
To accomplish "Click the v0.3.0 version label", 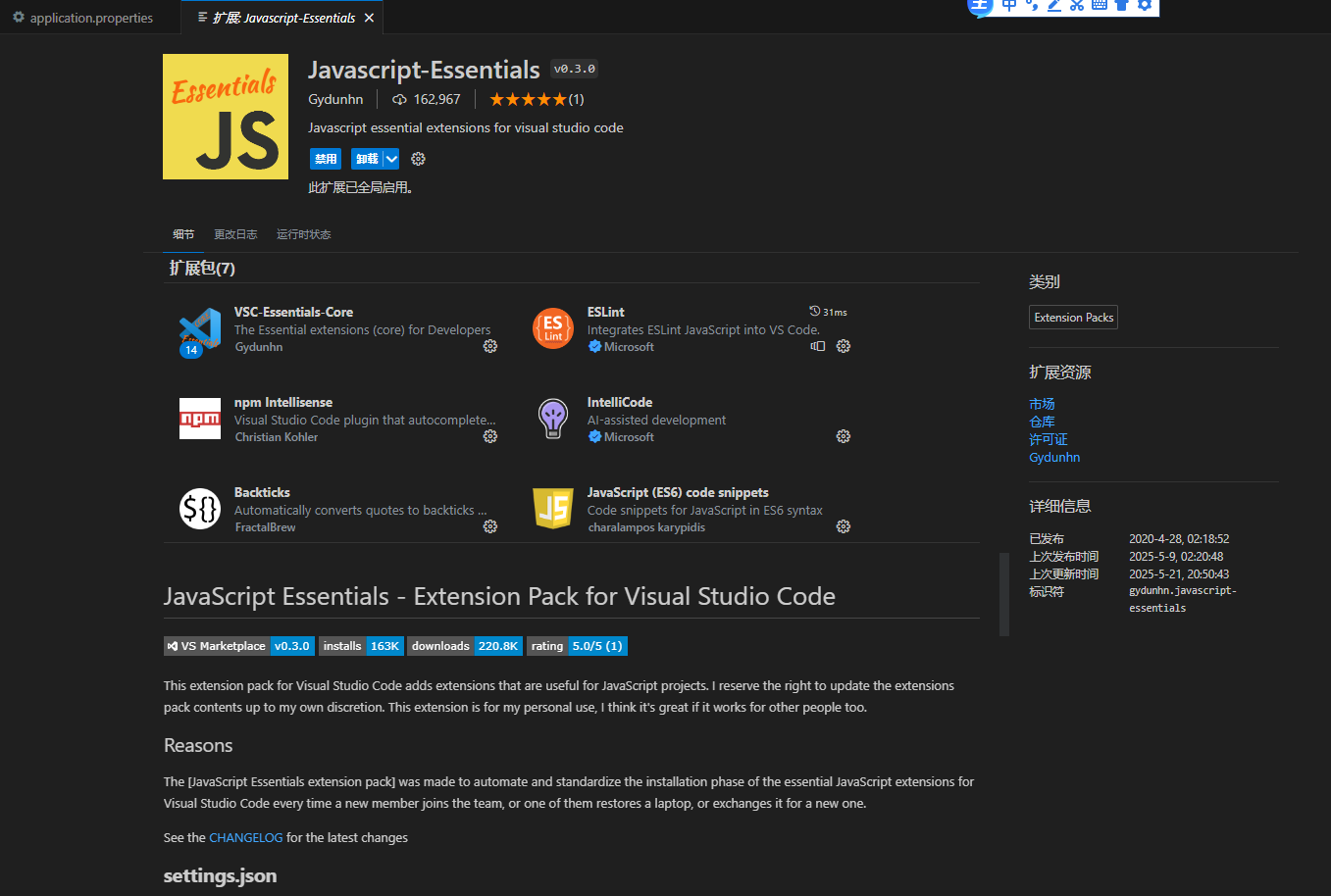I will click(574, 69).
